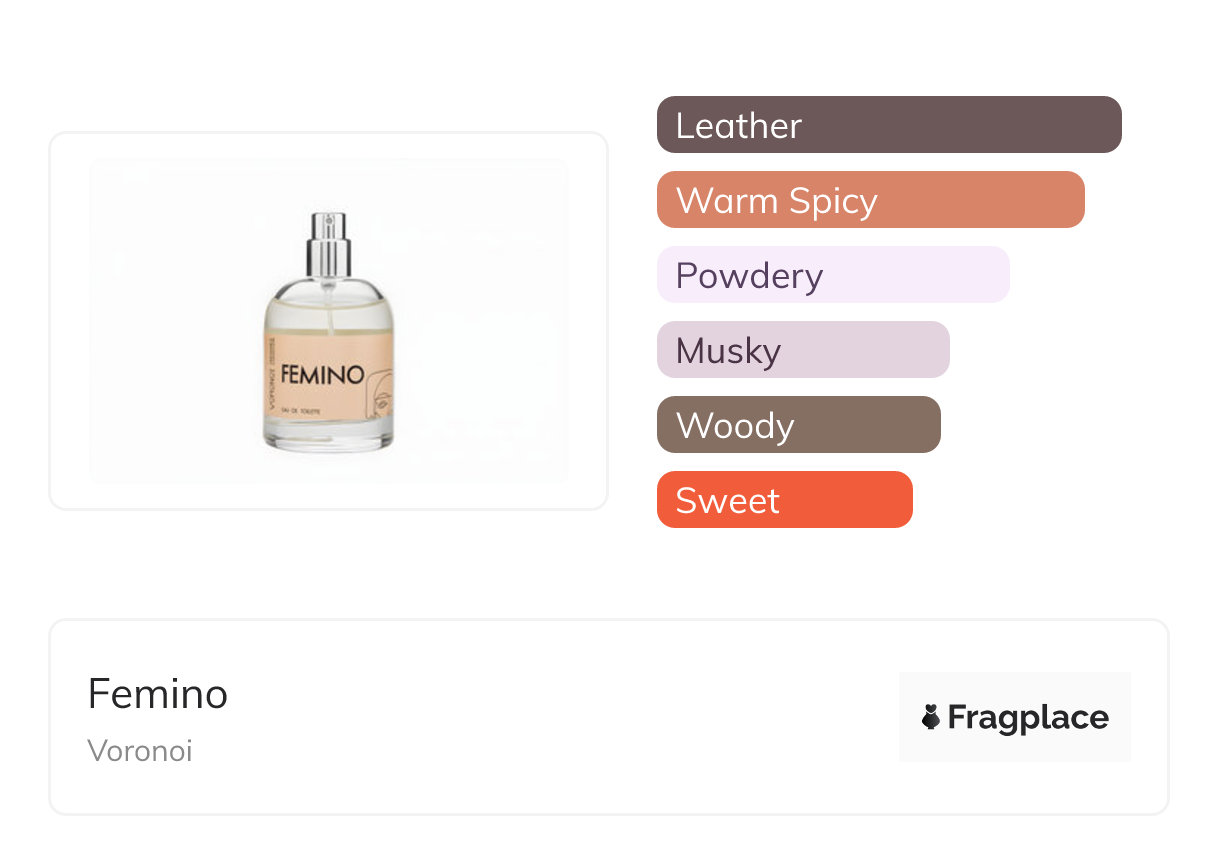Select the Leather accord bar
This screenshot has height=864, width=1218.
(888, 125)
